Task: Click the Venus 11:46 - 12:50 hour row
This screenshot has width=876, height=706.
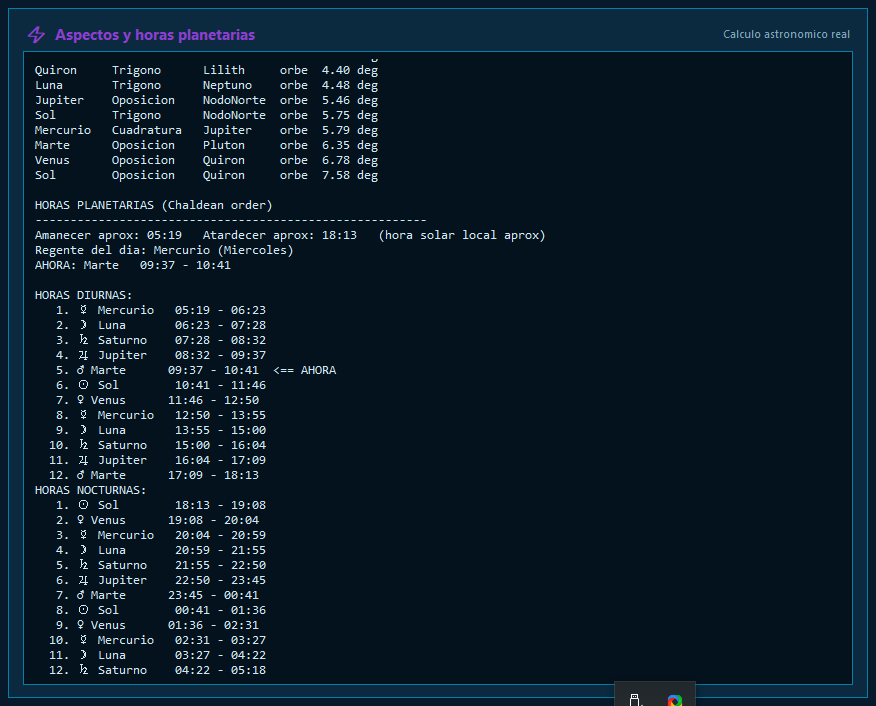Action: point(158,400)
